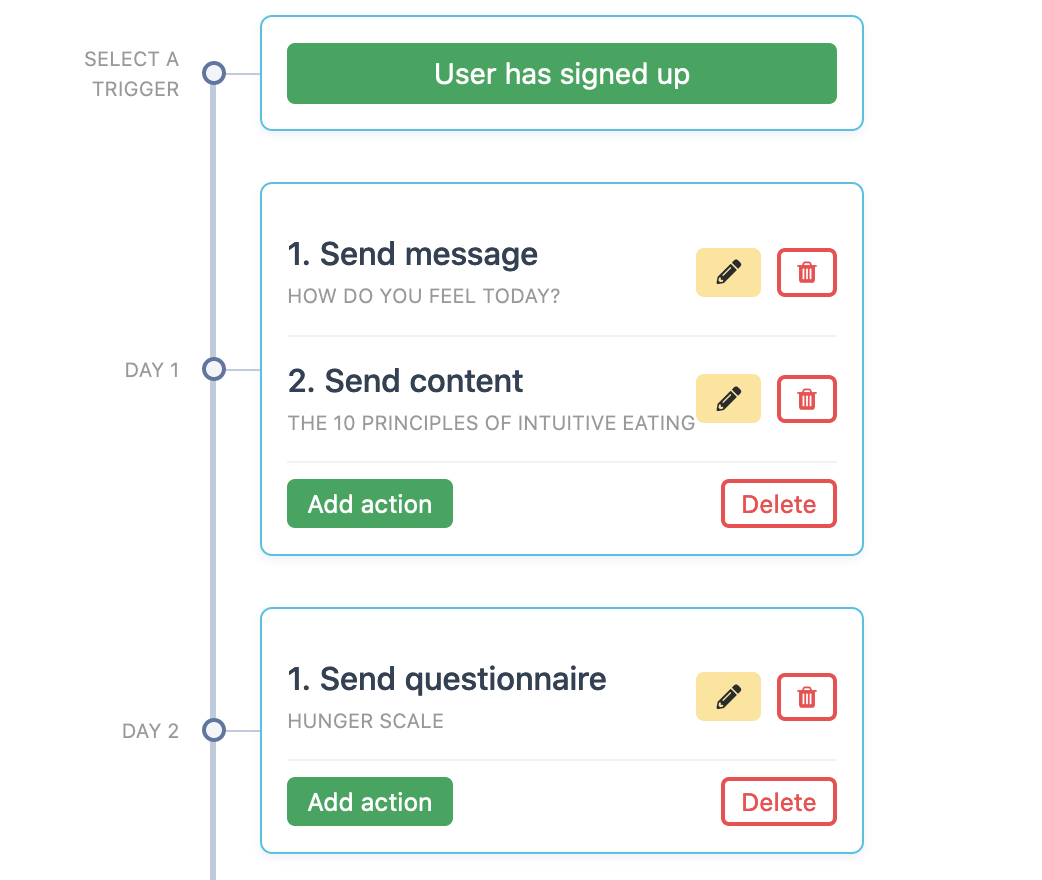The height and width of the screenshot is (880, 1042).
Task: Open the Send content heading
Action: click(405, 382)
